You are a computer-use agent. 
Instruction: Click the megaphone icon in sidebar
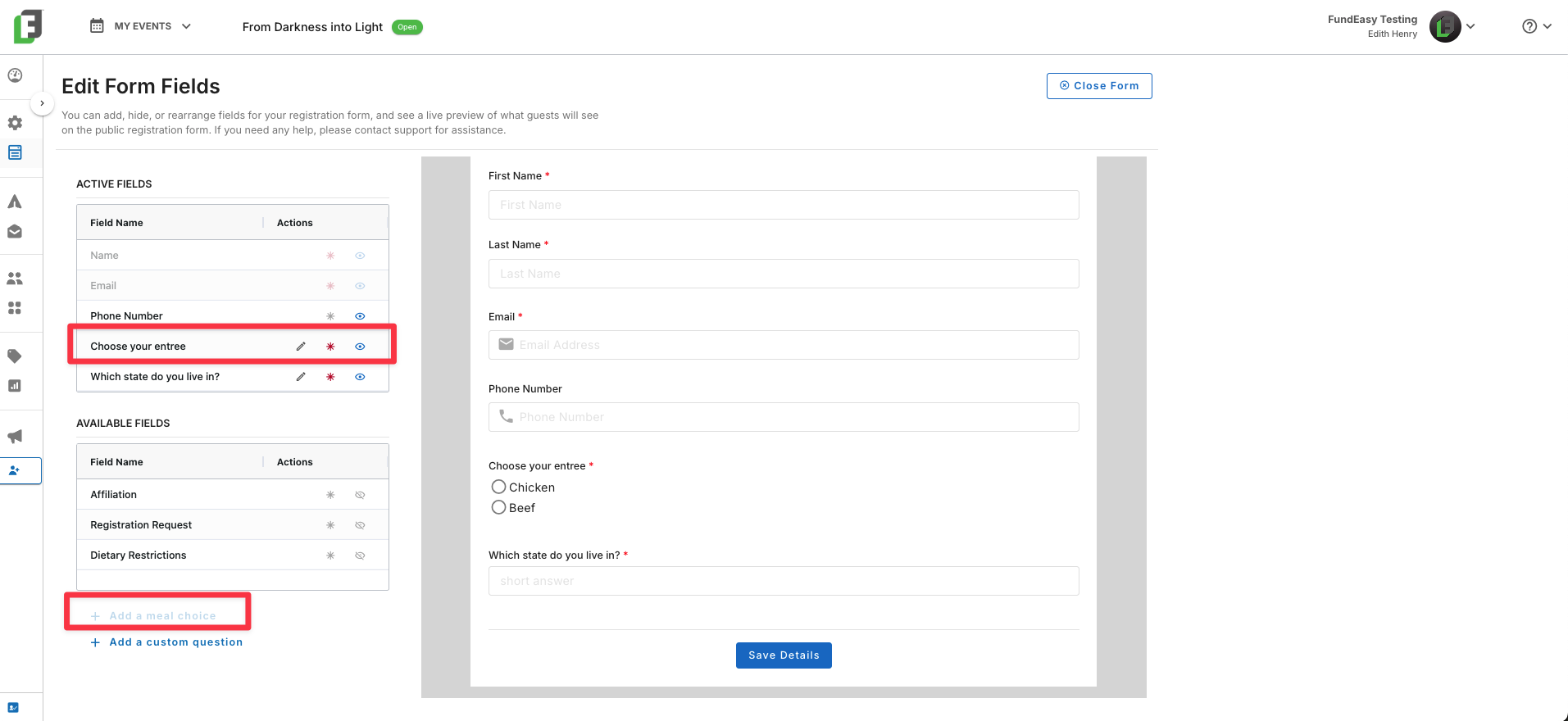click(15, 436)
